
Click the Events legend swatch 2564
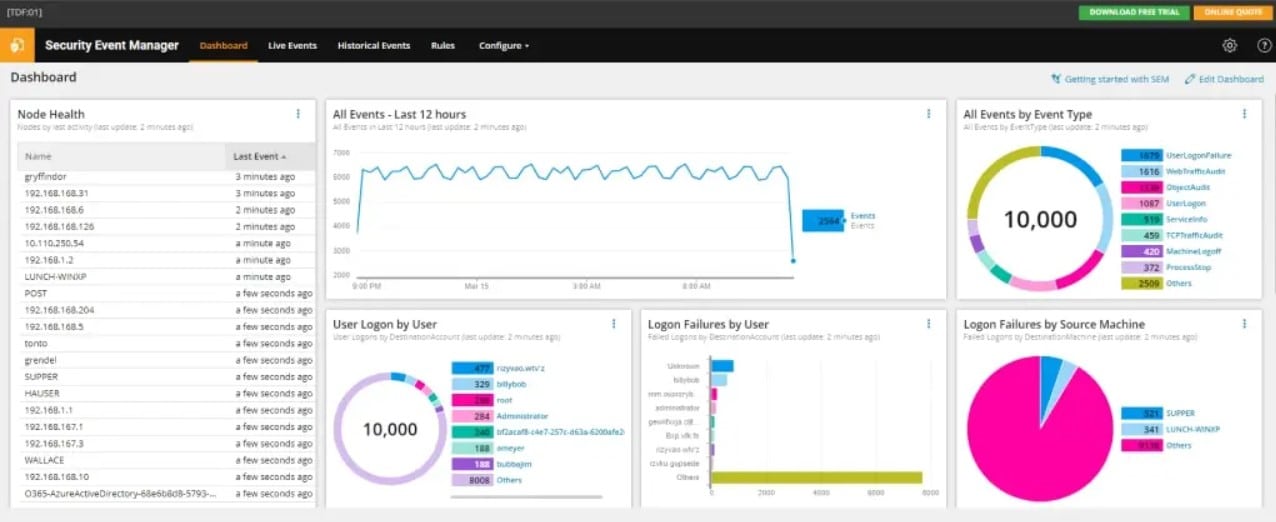coord(822,221)
